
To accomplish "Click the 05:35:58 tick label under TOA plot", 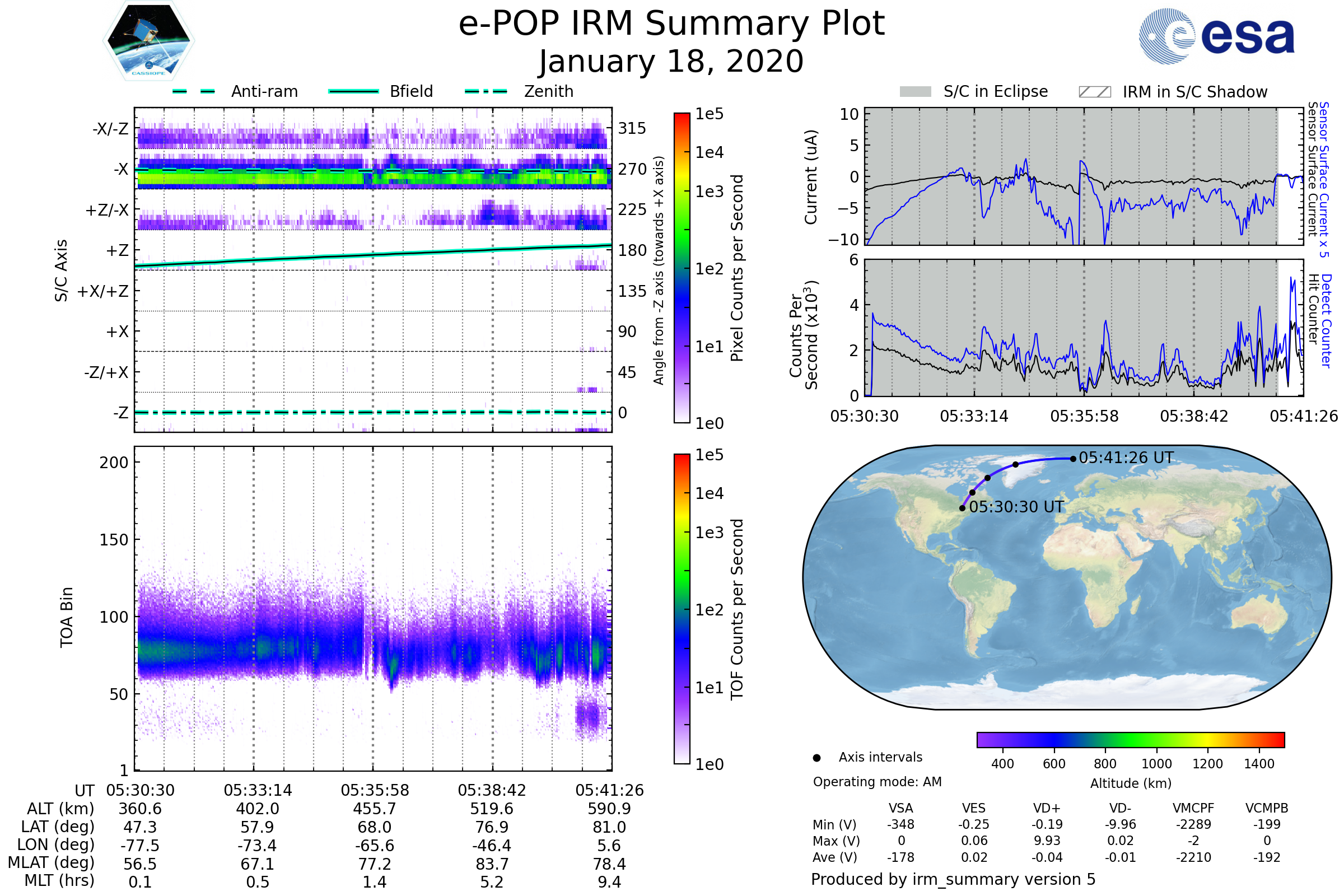I will [x=375, y=790].
